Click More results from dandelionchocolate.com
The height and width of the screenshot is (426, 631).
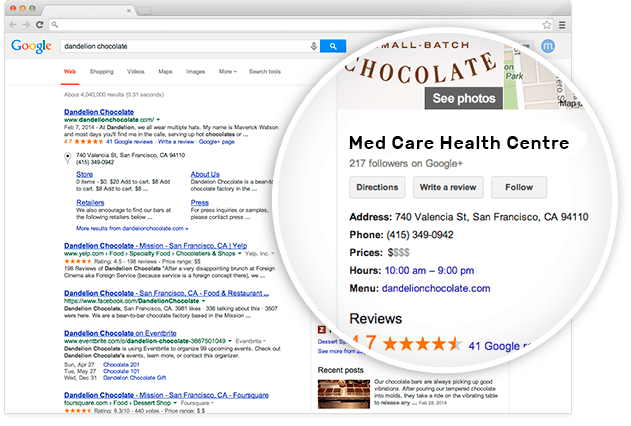click(x=132, y=228)
